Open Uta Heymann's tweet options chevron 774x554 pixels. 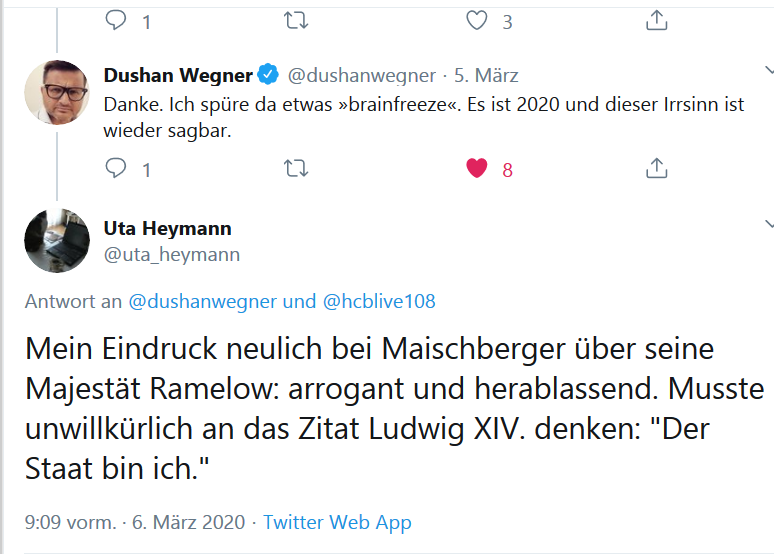click(x=767, y=222)
